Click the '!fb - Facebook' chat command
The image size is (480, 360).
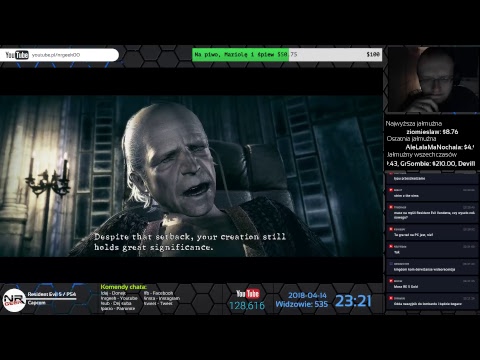[x=158, y=293]
